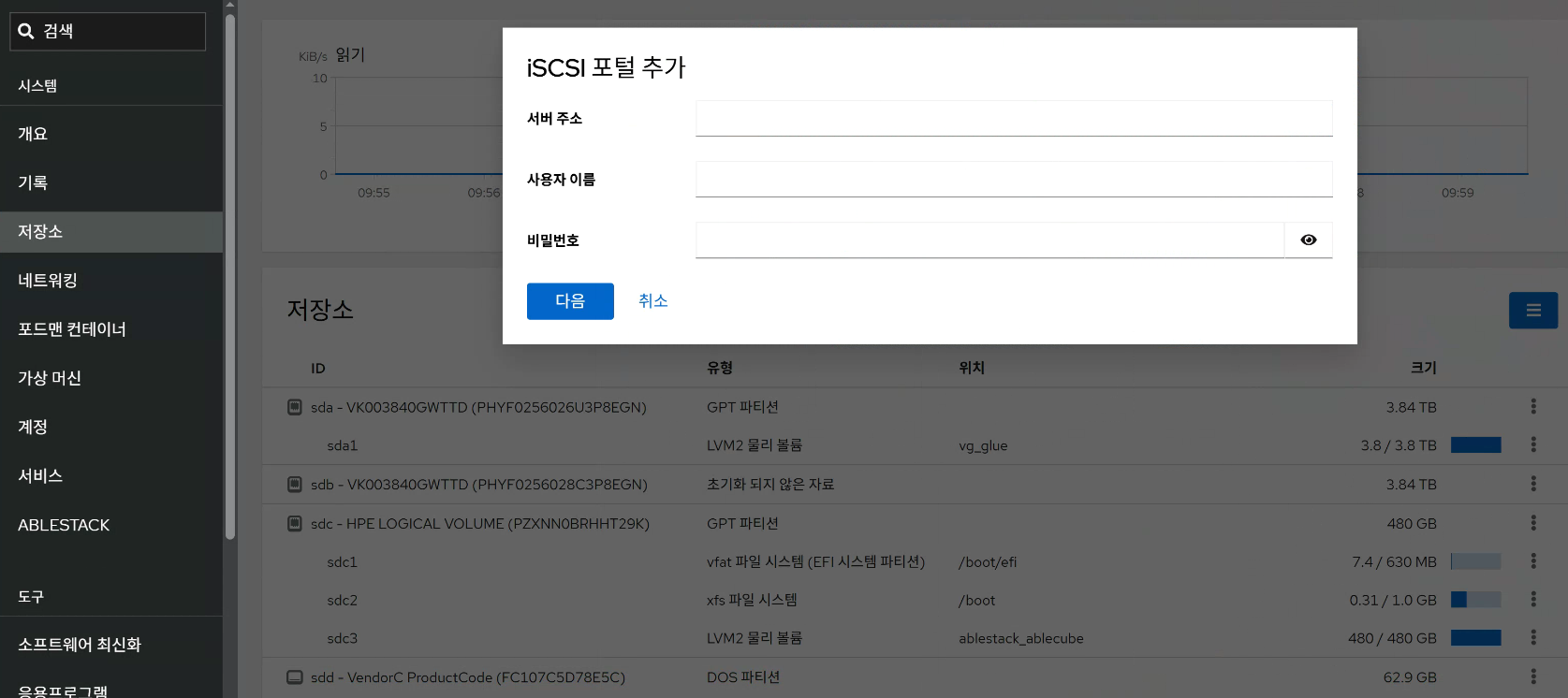Open kebab menu for sdd row
1568x698 pixels.
[x=1533, y=676]
